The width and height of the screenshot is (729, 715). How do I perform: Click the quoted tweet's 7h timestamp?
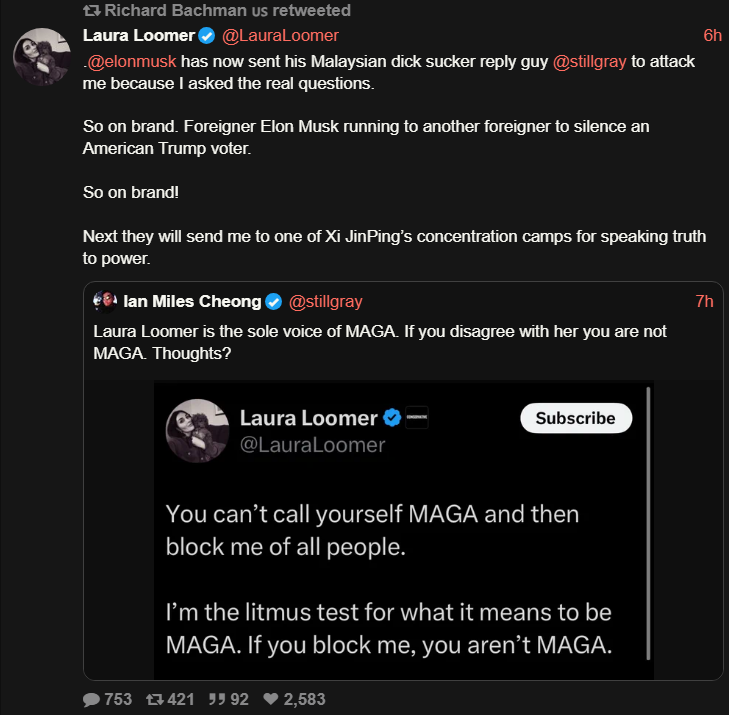pos(705,301)
